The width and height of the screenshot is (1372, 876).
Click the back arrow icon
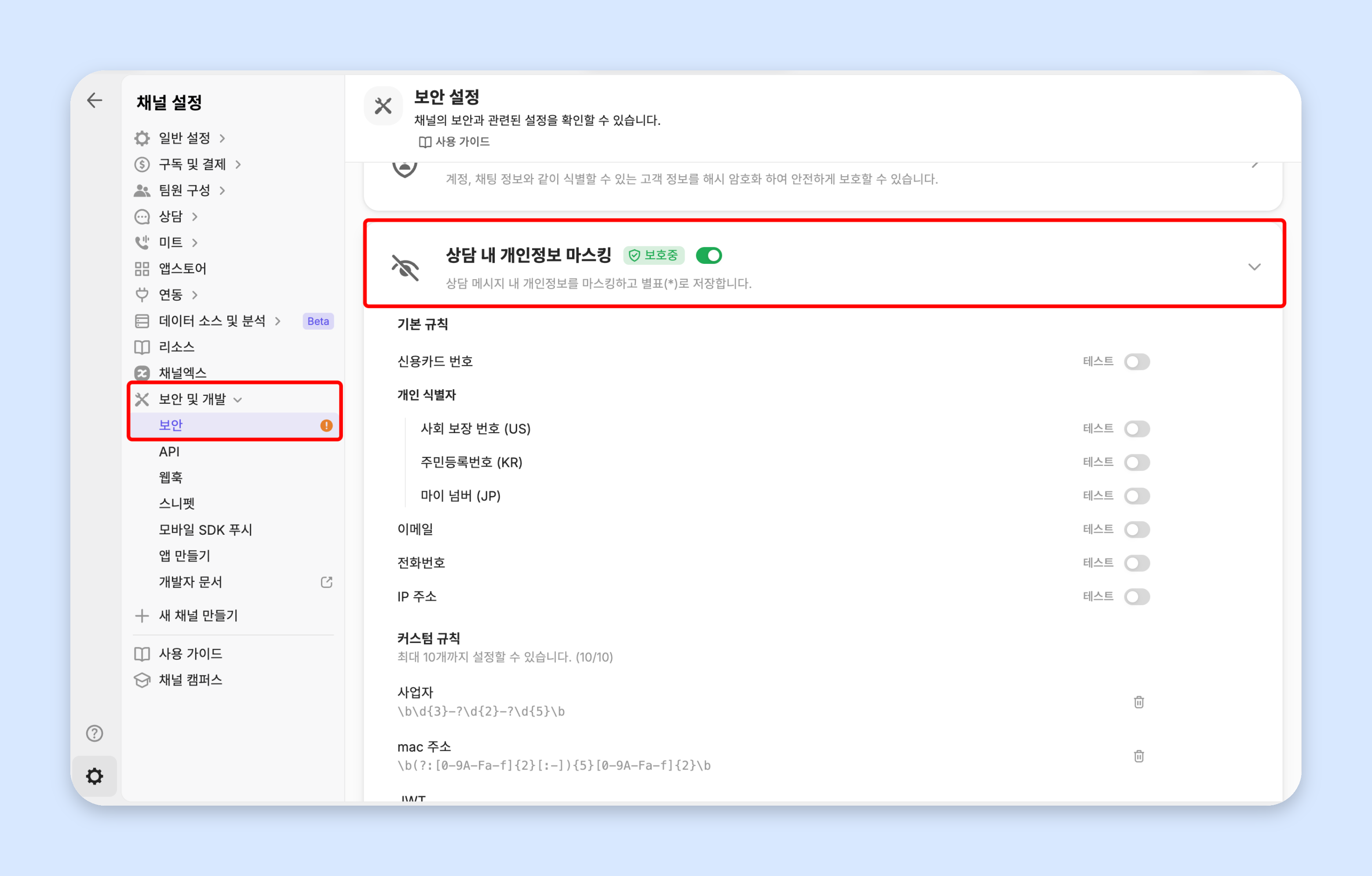pos(95,100)
